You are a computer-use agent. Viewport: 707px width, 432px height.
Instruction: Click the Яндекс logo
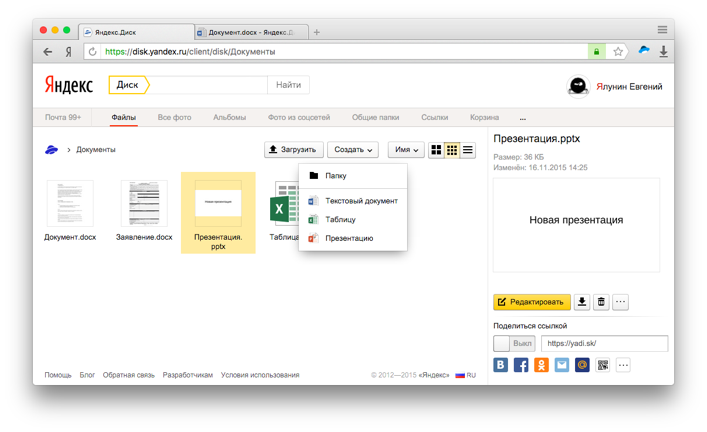[69, 85]
